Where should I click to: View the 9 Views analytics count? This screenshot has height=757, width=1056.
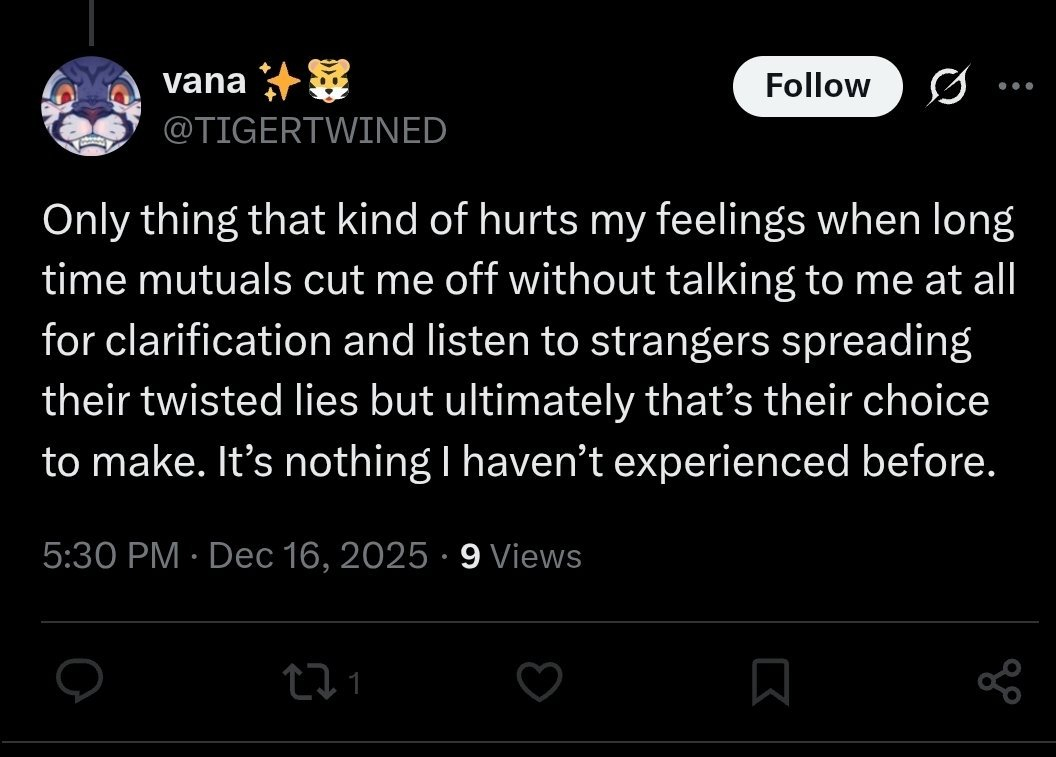(x=521, y=555)
